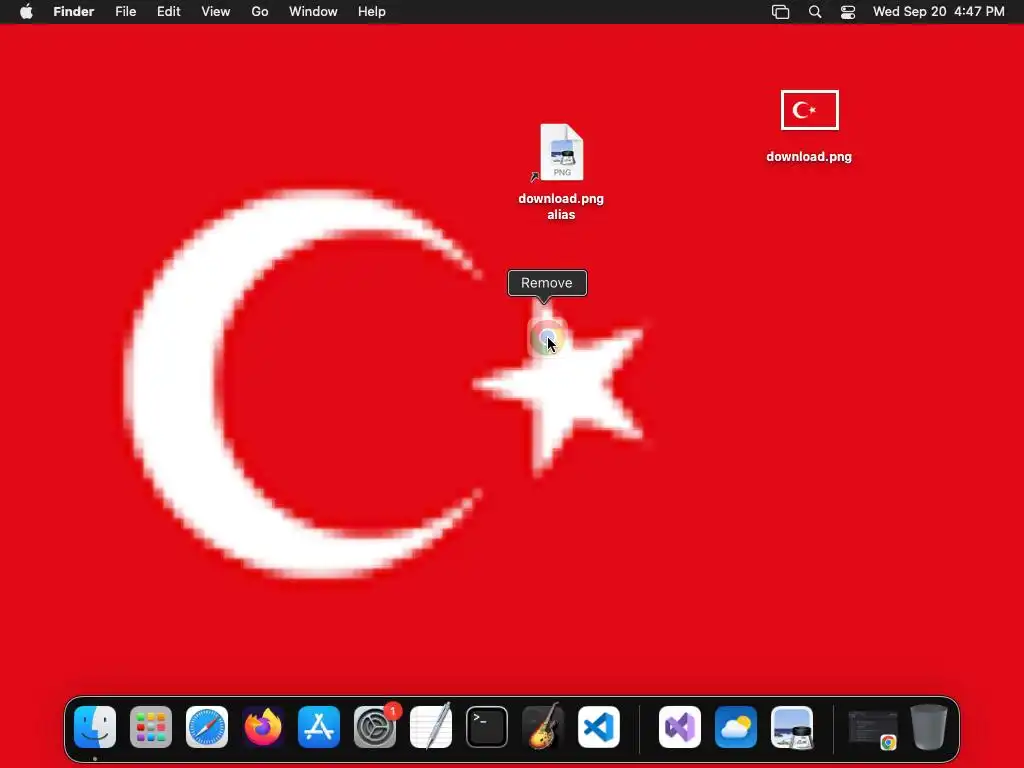Open Launchpad in the Dock
Screen dimensions: 1024x768
click(x=151, y=727)
